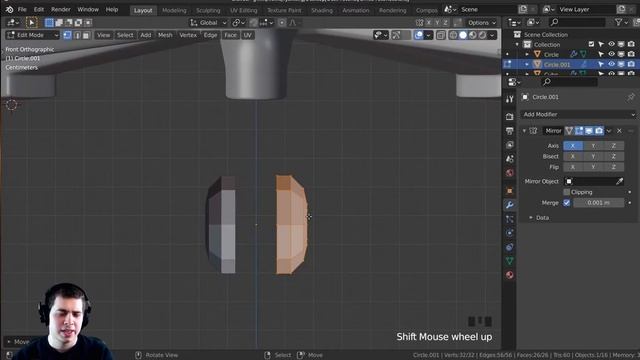Open the Global transform orientation dropdown
The width and height of the screenshot is (640, 360).
pyautogui.click(x=208, y=23)
